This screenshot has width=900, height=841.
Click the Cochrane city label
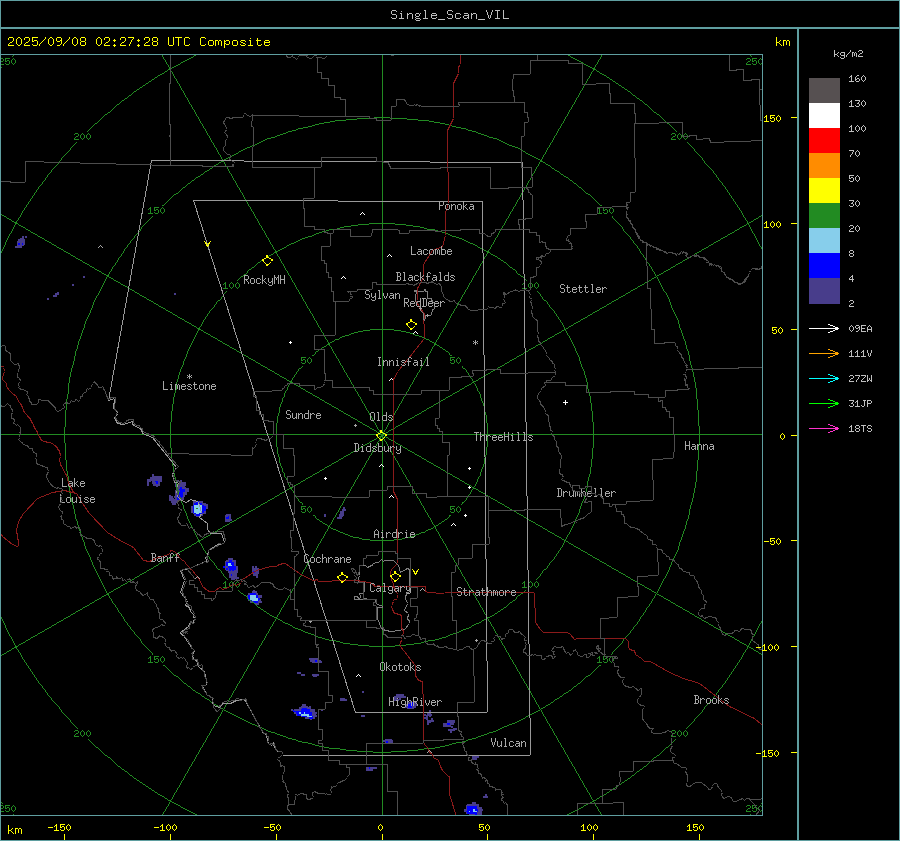point(327,559)
